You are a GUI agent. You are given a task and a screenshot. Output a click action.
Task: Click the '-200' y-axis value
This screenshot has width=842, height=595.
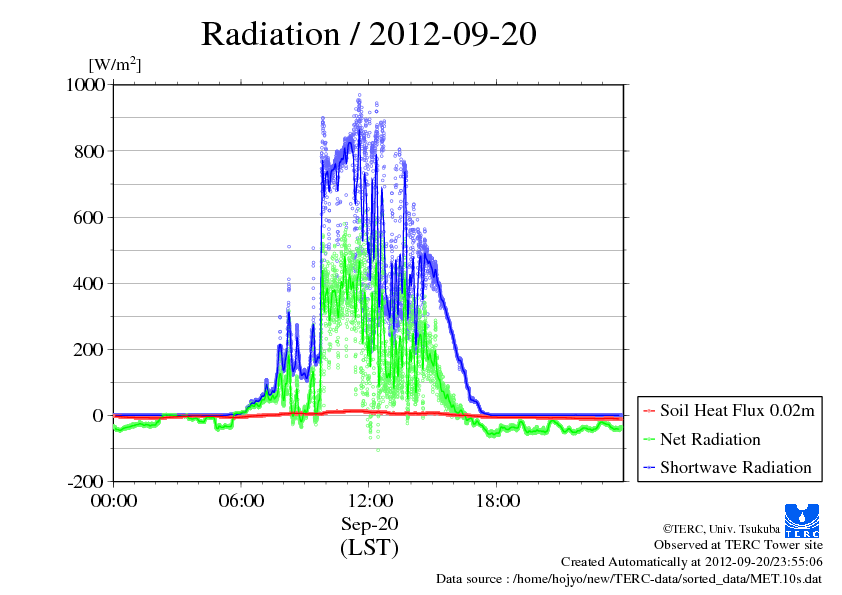[x=85, y=482]
